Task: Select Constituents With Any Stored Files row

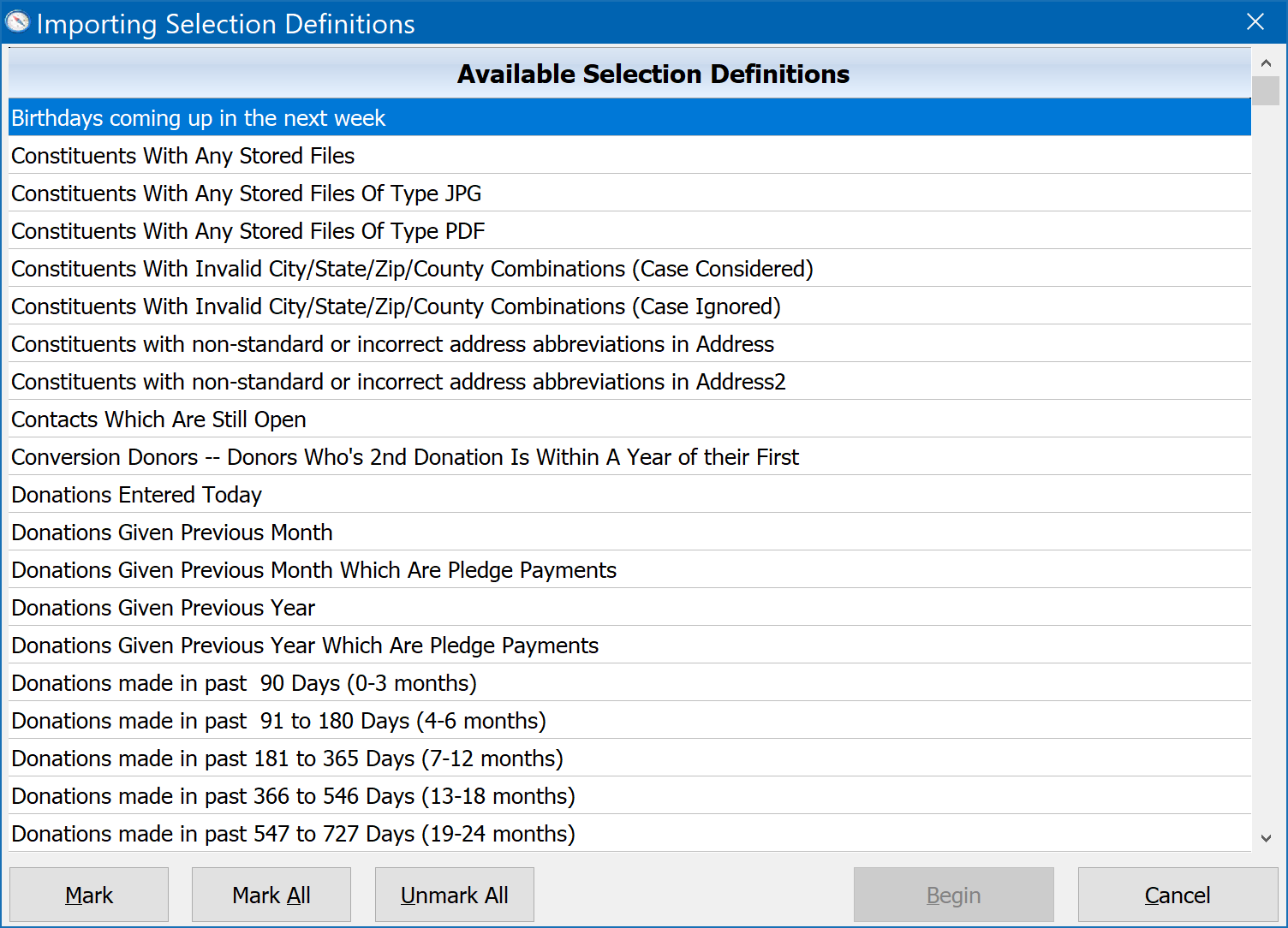Action: click(x=630, y=155)
